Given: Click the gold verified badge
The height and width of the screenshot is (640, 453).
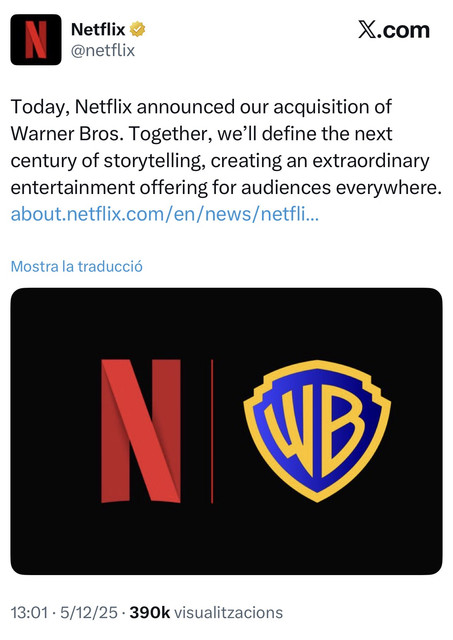Looking at the screenshot, I should 138,29.
